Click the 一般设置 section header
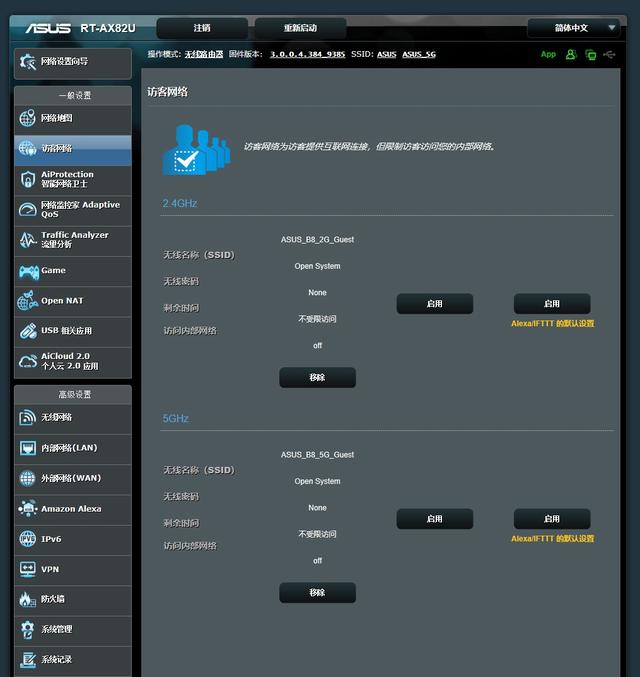640x677 pixels. (x=75, y=95)
